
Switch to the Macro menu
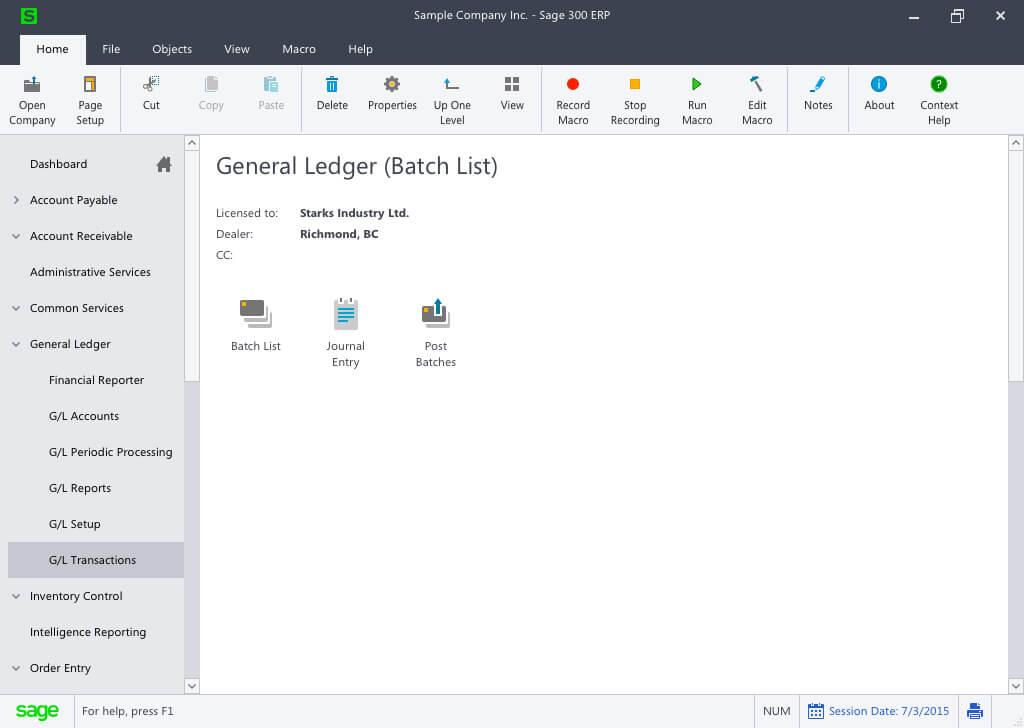pyautogui.click(x=299, y=48)
